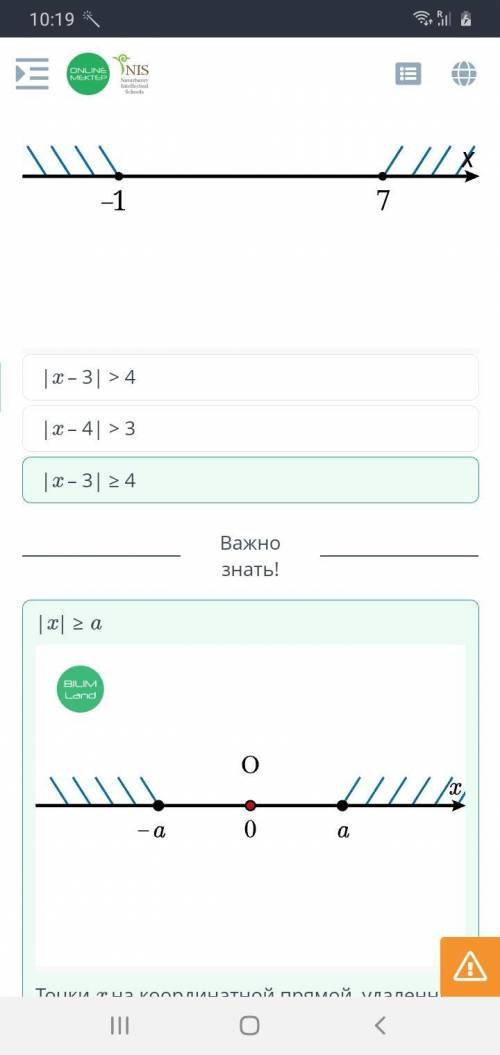Viewport: 500px width, 1055px height.
Task: Tap the orange warning report icon
Action: pyautogui.click(x=470, y=967)
